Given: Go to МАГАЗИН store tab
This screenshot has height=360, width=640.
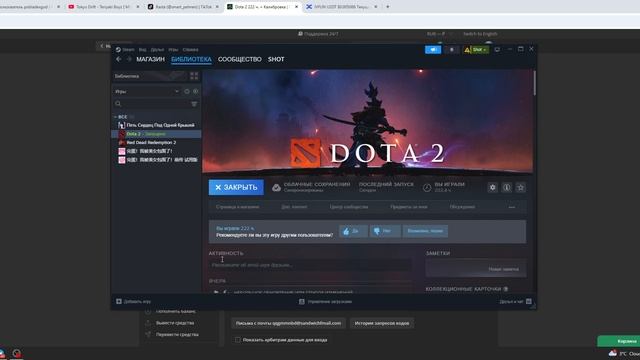Looking at the screenshot, I should coord(150,59).
